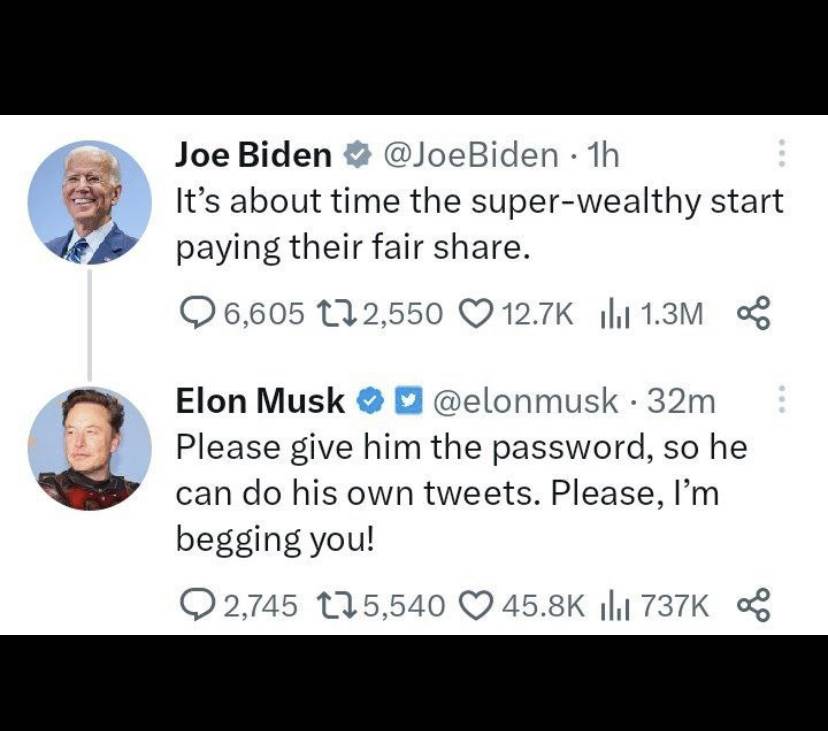
Task: Open view stats on Elon Musk's reply
Action: [x=613, y=604]
